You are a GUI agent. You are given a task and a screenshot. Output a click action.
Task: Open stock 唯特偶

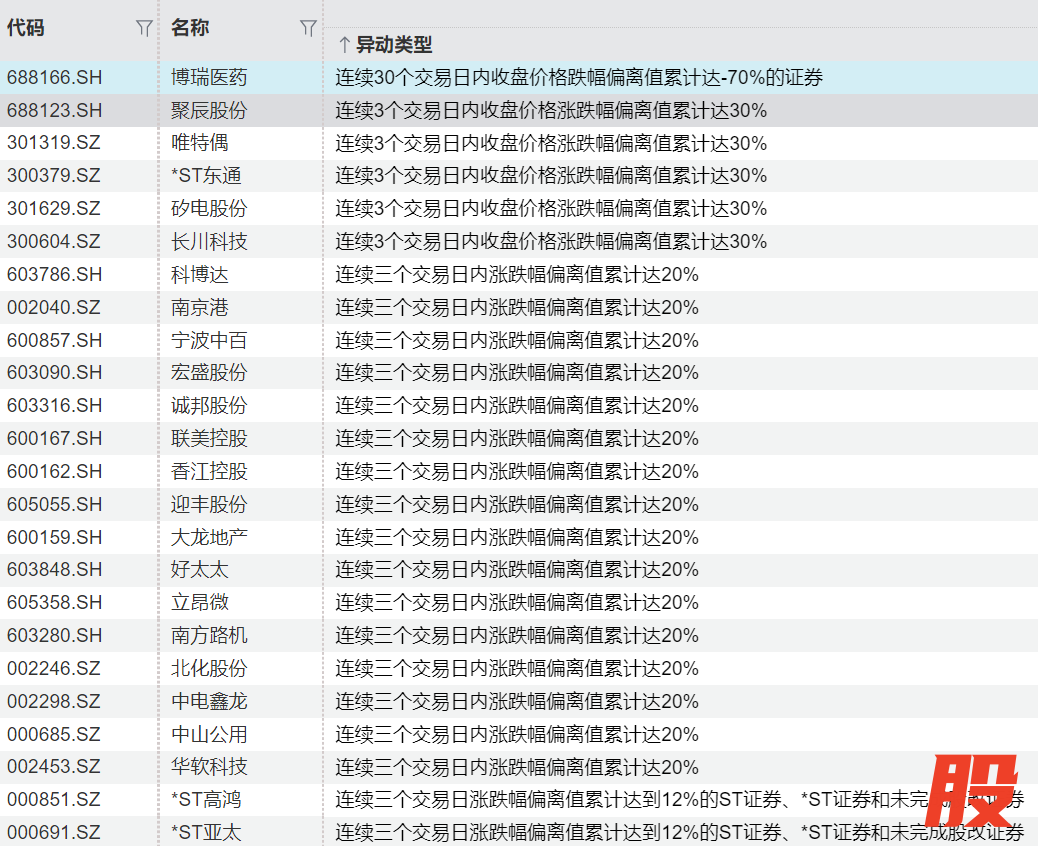(x=199, y=143)
